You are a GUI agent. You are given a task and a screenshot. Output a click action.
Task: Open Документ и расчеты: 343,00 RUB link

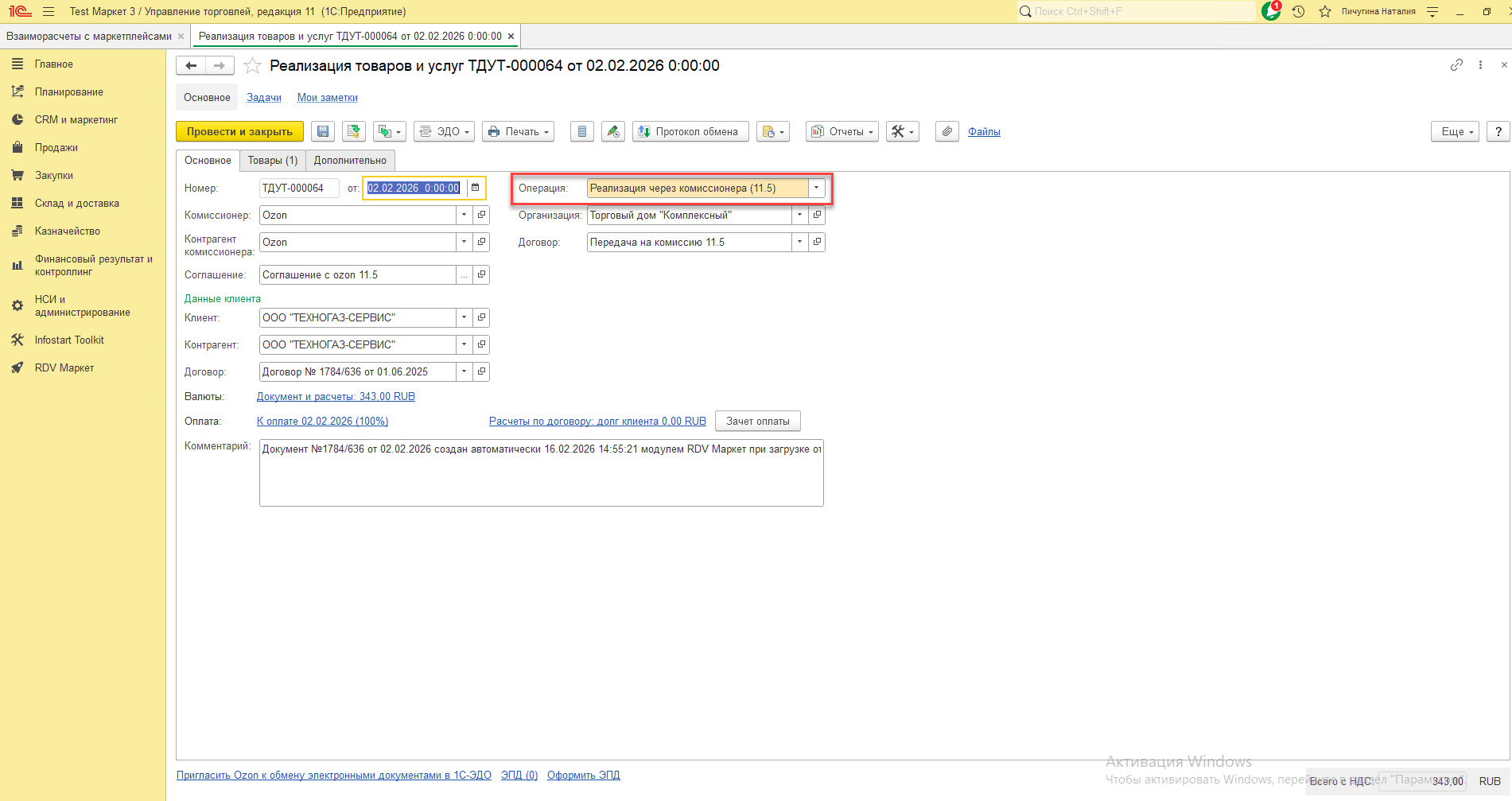coord(336,397)
